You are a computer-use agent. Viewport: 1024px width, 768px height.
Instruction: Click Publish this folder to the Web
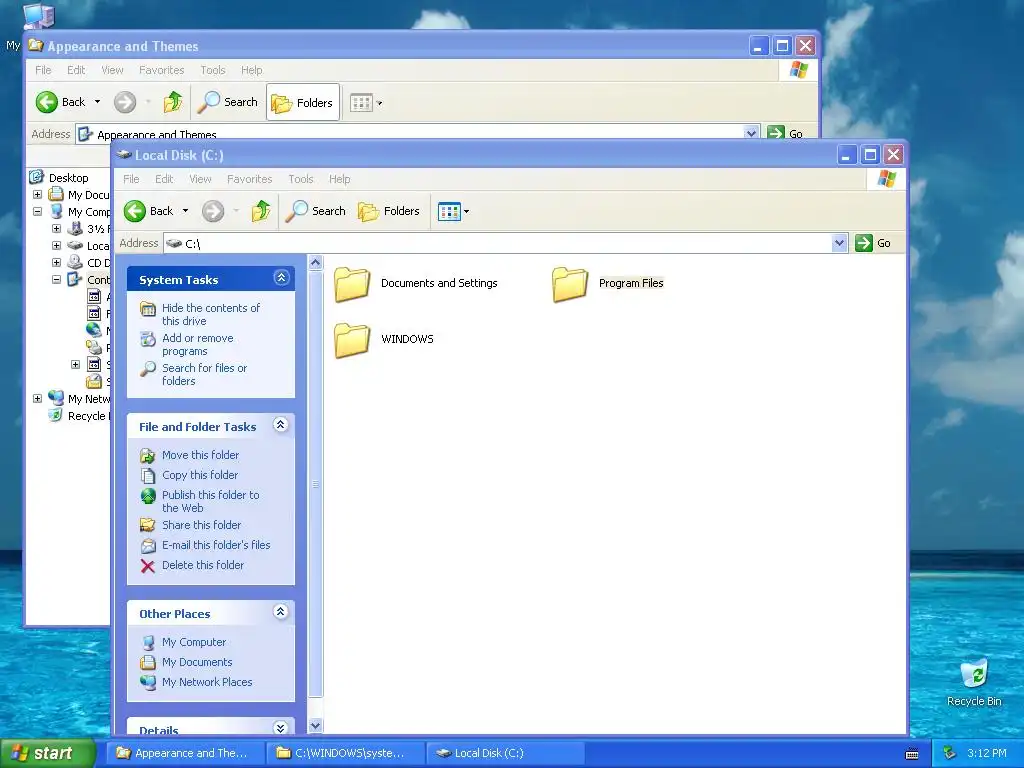click(210, 501)
